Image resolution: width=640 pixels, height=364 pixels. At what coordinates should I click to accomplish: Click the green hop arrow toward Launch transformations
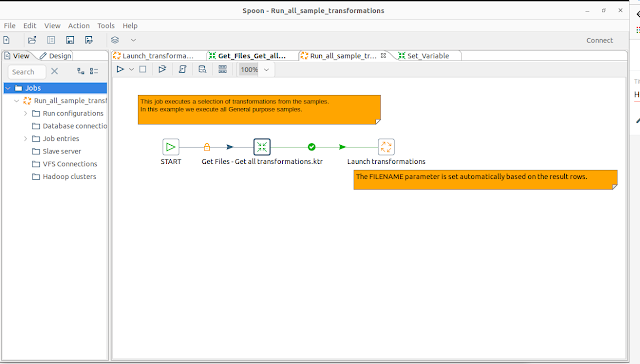tap(342, 147)
